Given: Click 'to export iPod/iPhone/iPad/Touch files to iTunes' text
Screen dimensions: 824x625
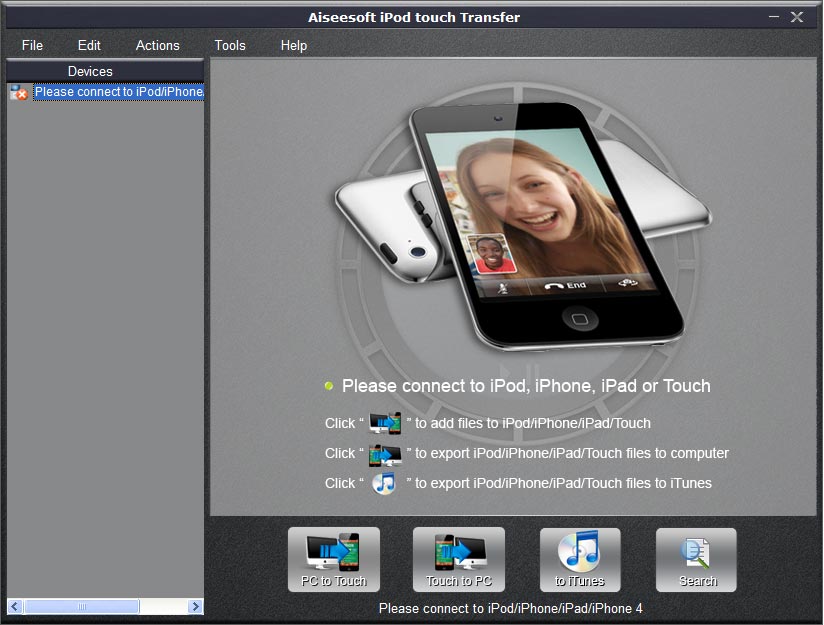Looking at the screenshot, I should coord(563,483).
